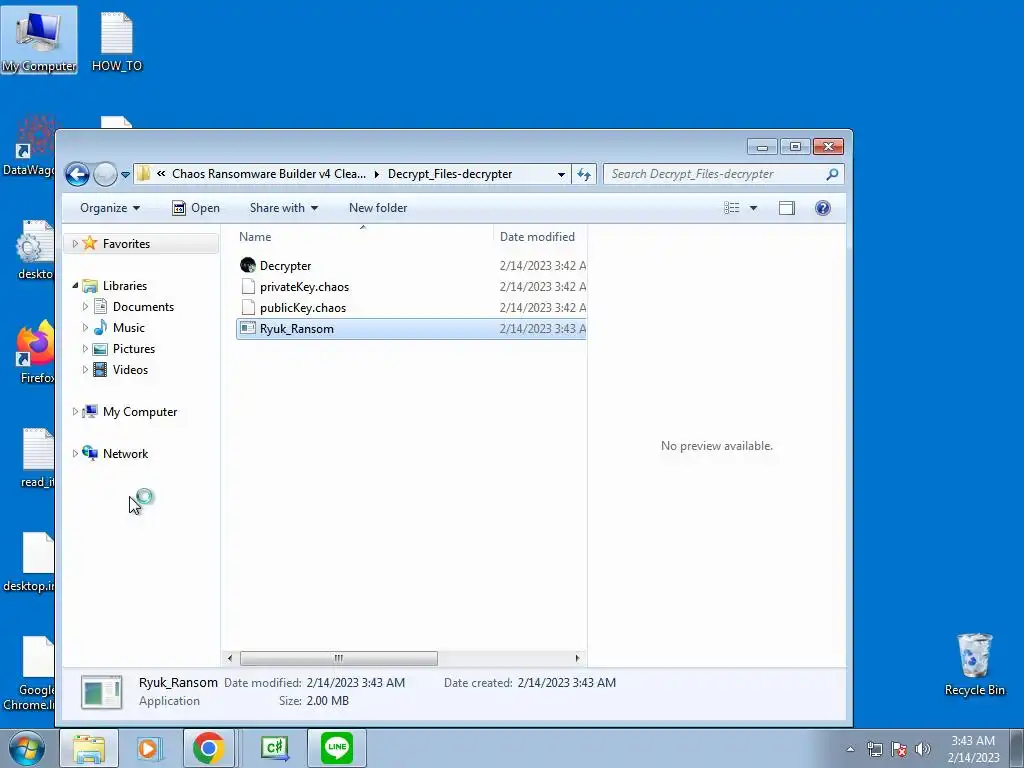Select Network in navigation pane
This screenshot has width=1024, height=768.
coord(125,453)
